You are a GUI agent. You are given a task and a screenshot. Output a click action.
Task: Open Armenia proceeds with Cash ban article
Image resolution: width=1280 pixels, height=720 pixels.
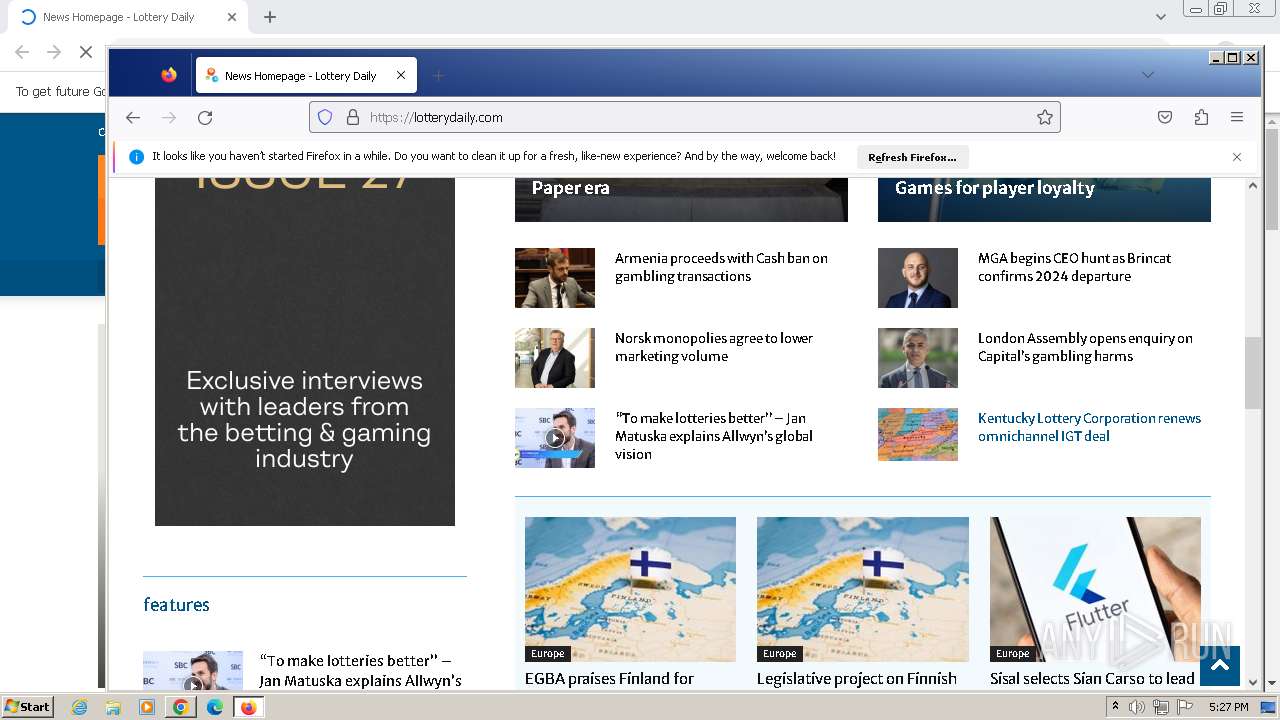click(721, 267)
